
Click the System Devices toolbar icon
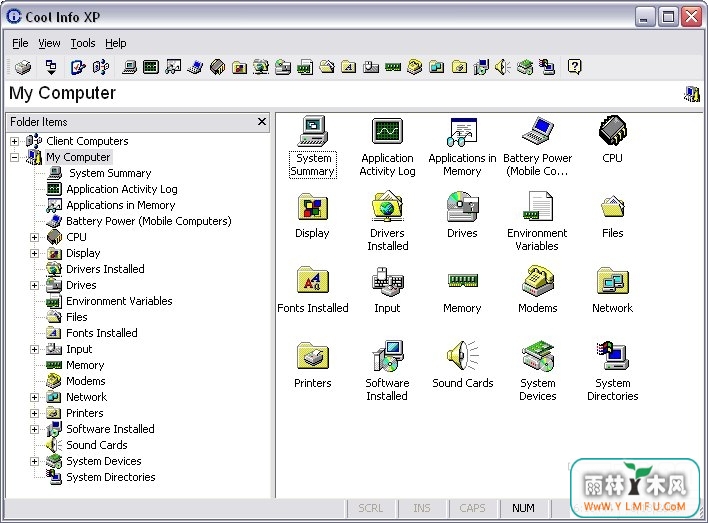525,67
